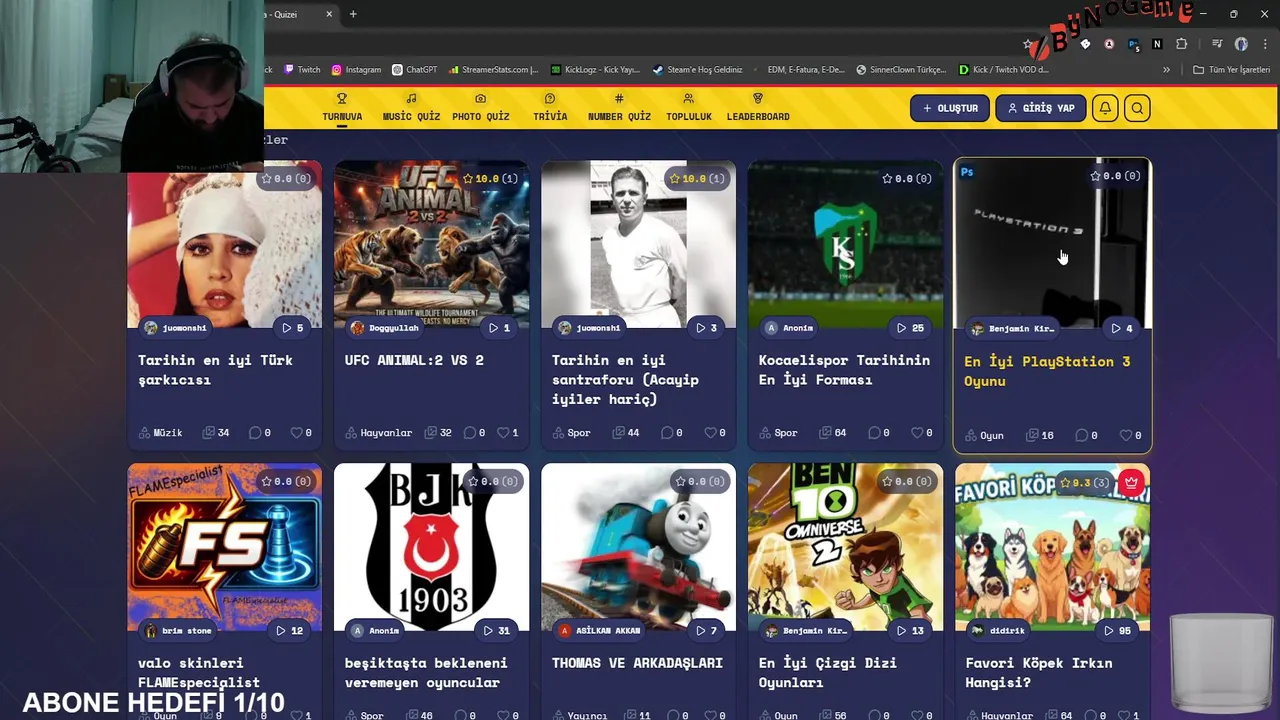
Task: Click title Kocaelispor Tarihinin En İyi Forması
Action: coord(844,370)
